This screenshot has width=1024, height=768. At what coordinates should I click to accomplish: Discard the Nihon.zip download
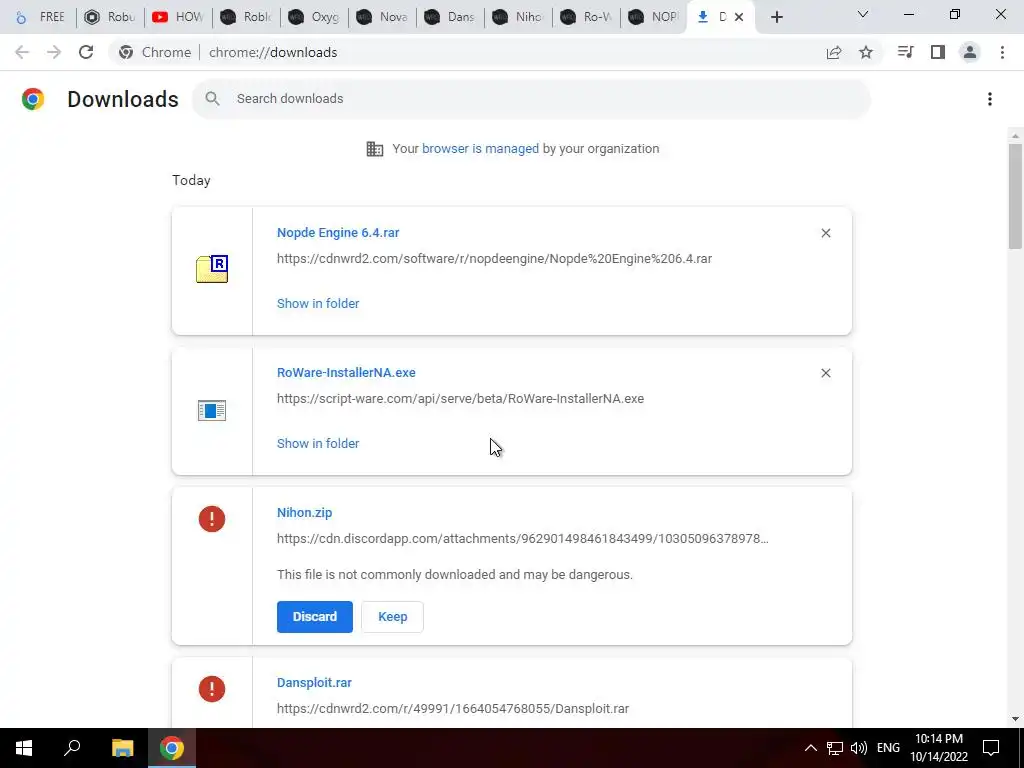[x=315, y=616]
